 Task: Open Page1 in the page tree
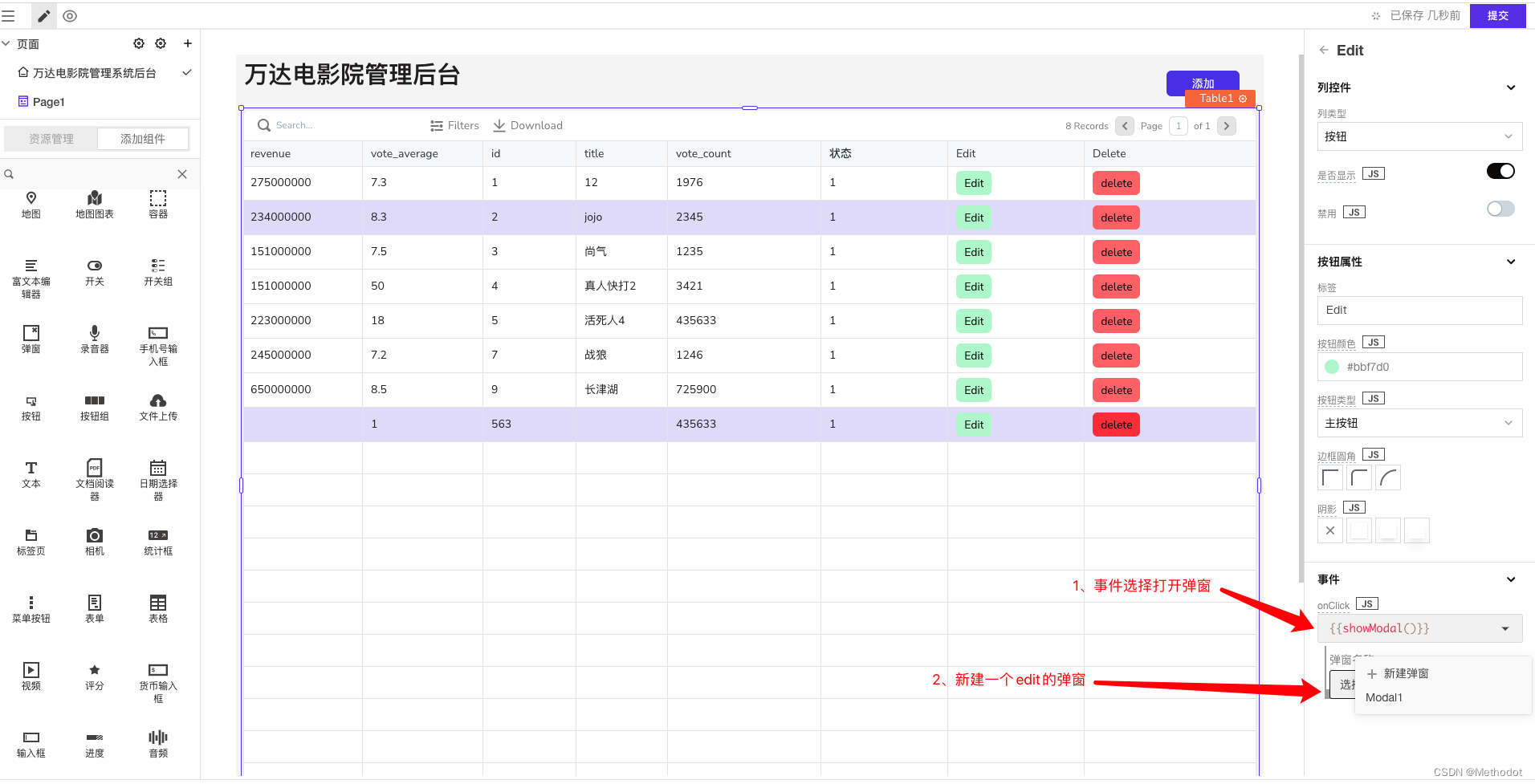(x=48, y=102)
